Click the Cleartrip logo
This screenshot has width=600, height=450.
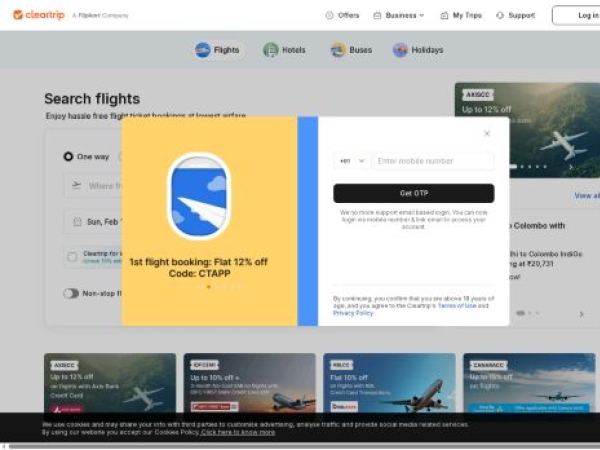39,15
